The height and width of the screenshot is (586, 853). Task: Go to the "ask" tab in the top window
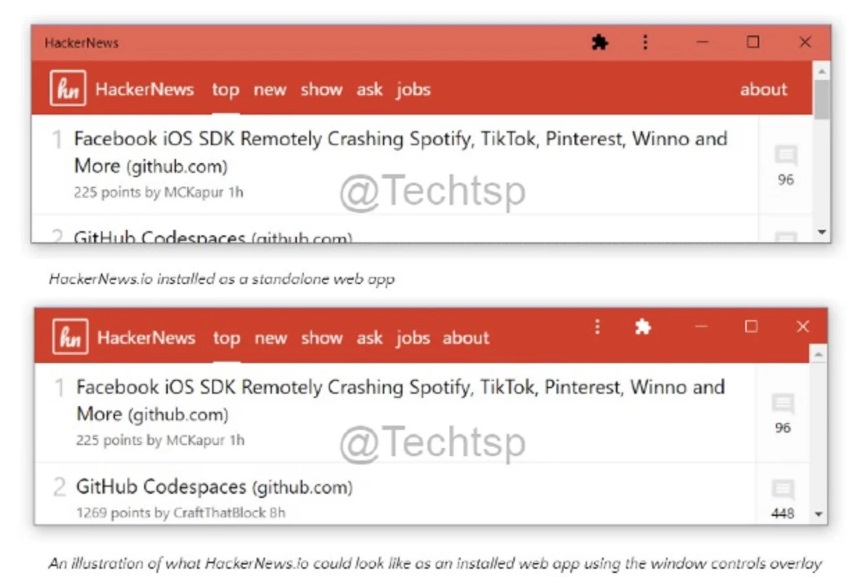click(370, 89)
